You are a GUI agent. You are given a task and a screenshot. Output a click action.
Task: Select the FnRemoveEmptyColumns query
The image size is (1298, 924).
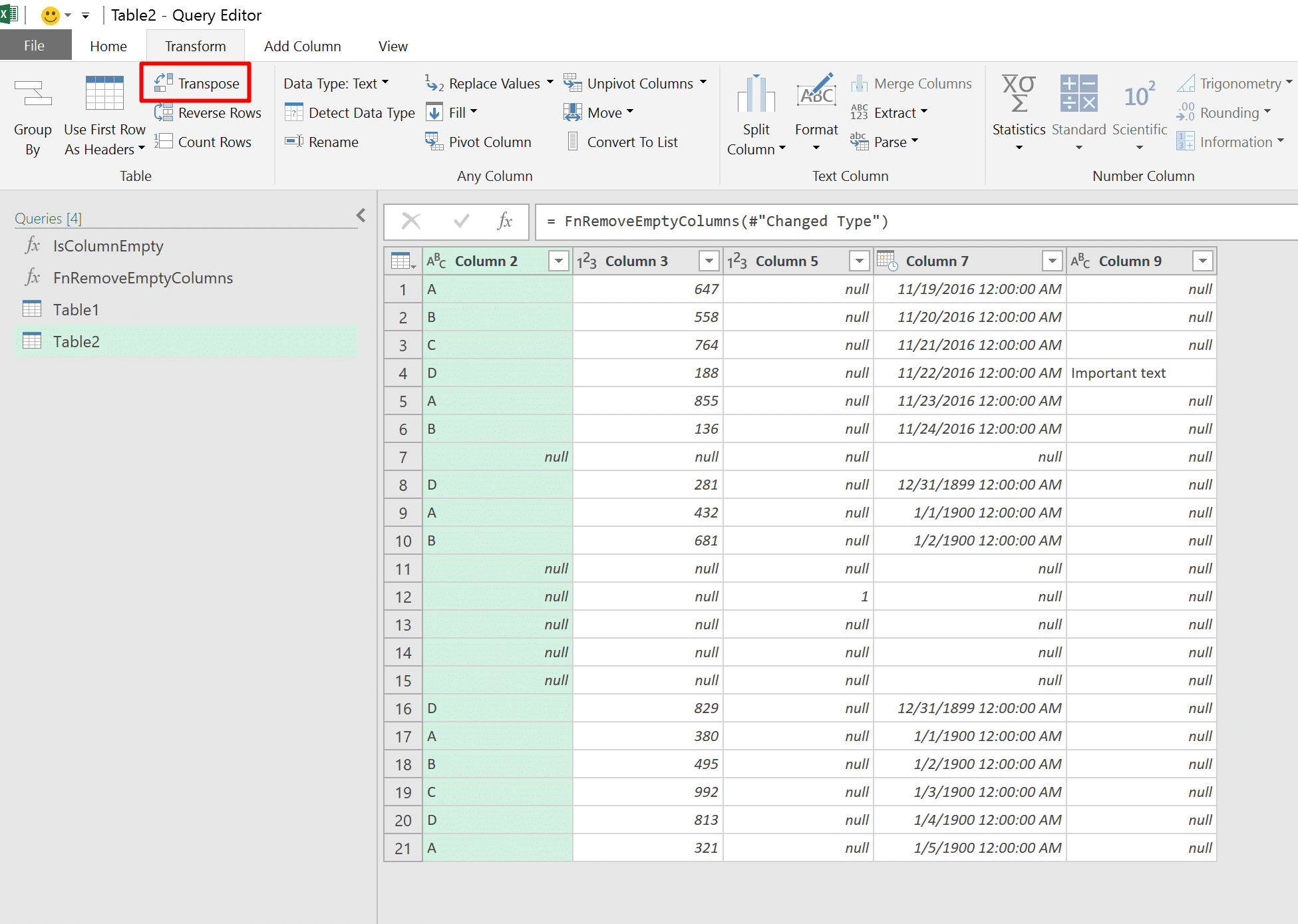(186, 278)
